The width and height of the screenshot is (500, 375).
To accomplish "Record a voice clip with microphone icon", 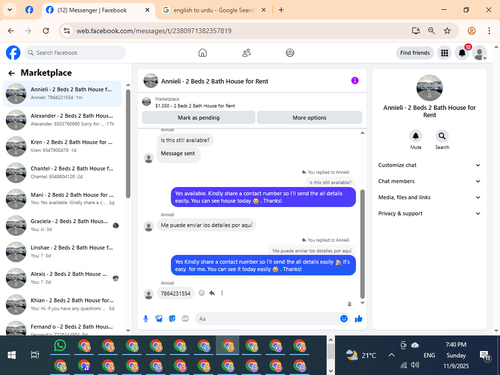I will click(146, 319).
